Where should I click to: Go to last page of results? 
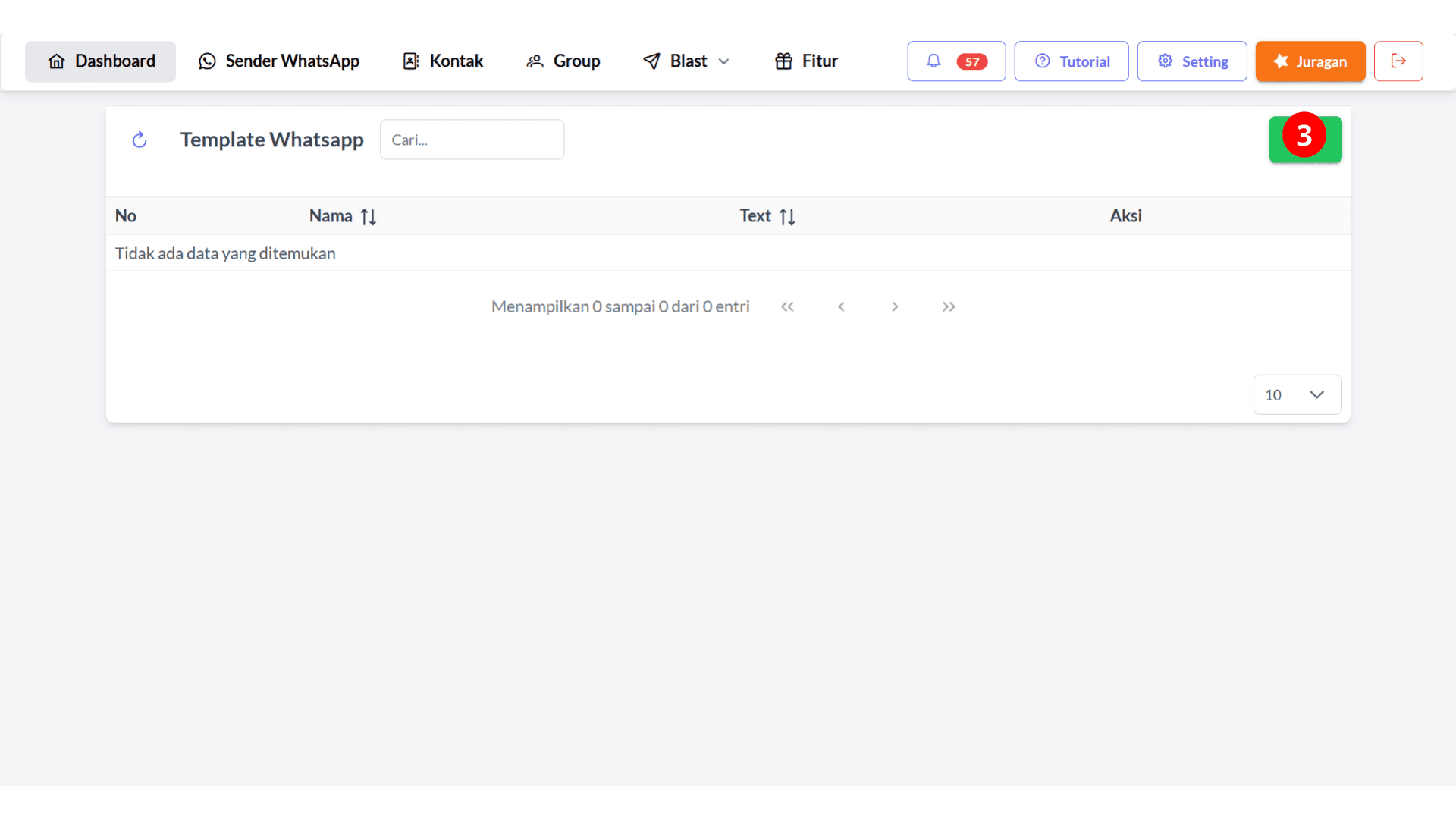pos(949,306)
